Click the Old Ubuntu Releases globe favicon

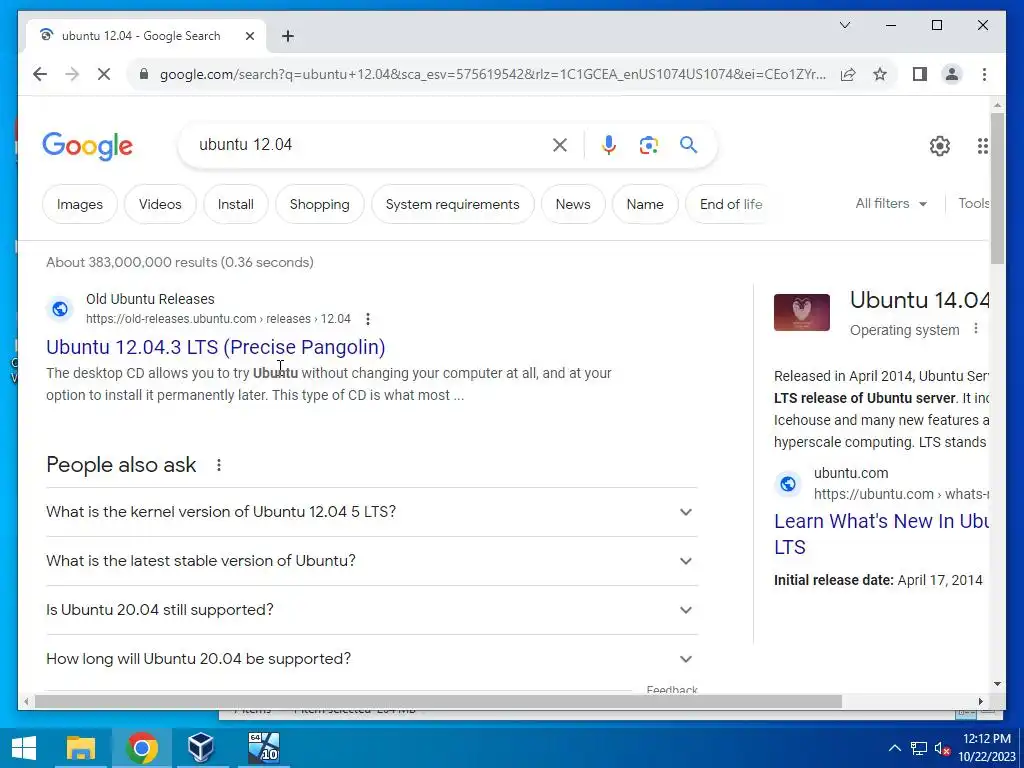point(60,308)
